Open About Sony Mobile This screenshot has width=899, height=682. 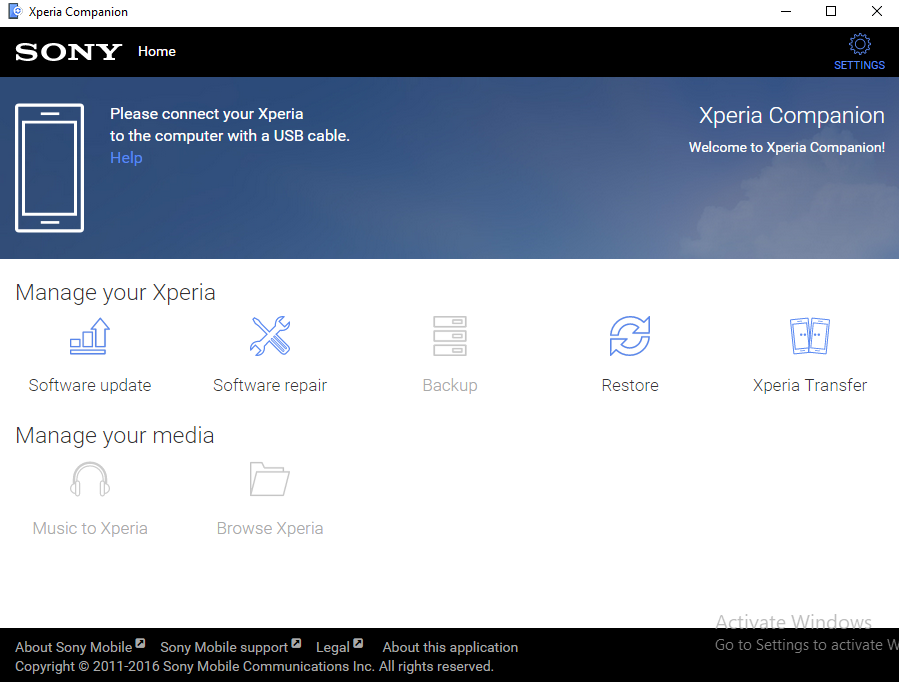[72, 647]
